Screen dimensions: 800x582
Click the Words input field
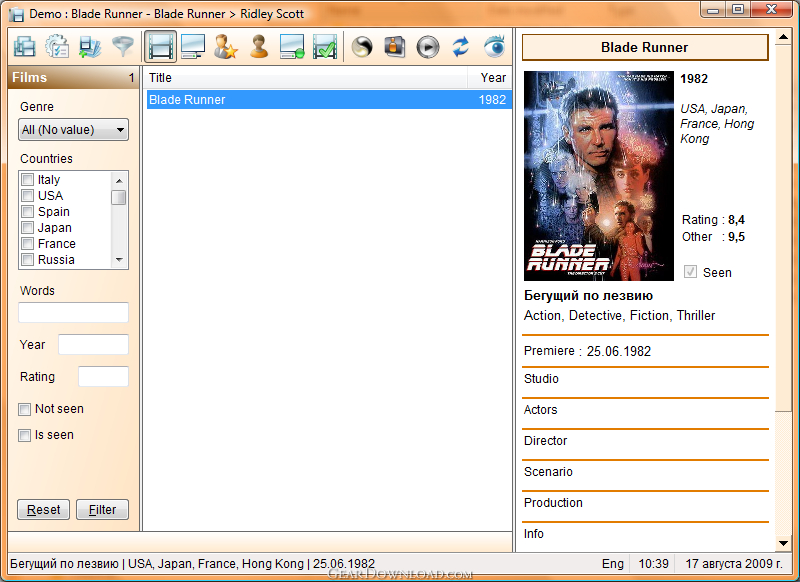click(73, 312)
